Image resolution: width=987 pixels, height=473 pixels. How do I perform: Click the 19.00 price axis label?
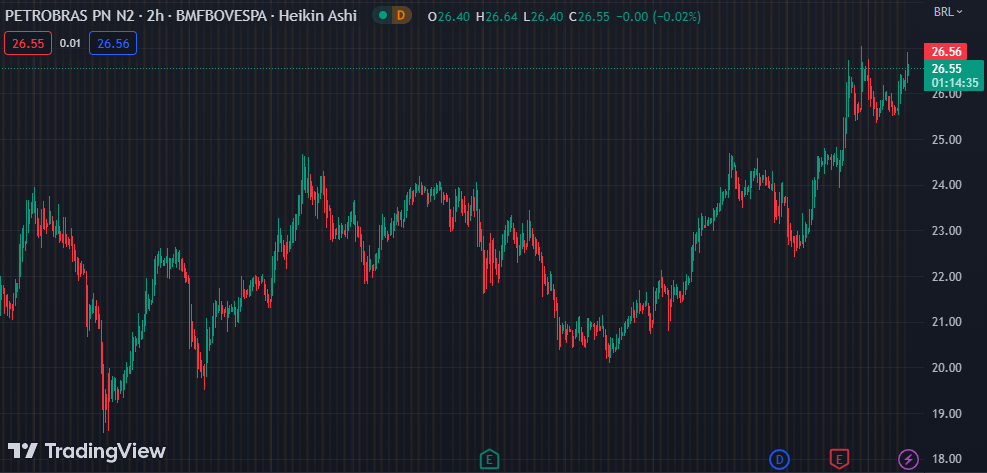tap(945, 414)
